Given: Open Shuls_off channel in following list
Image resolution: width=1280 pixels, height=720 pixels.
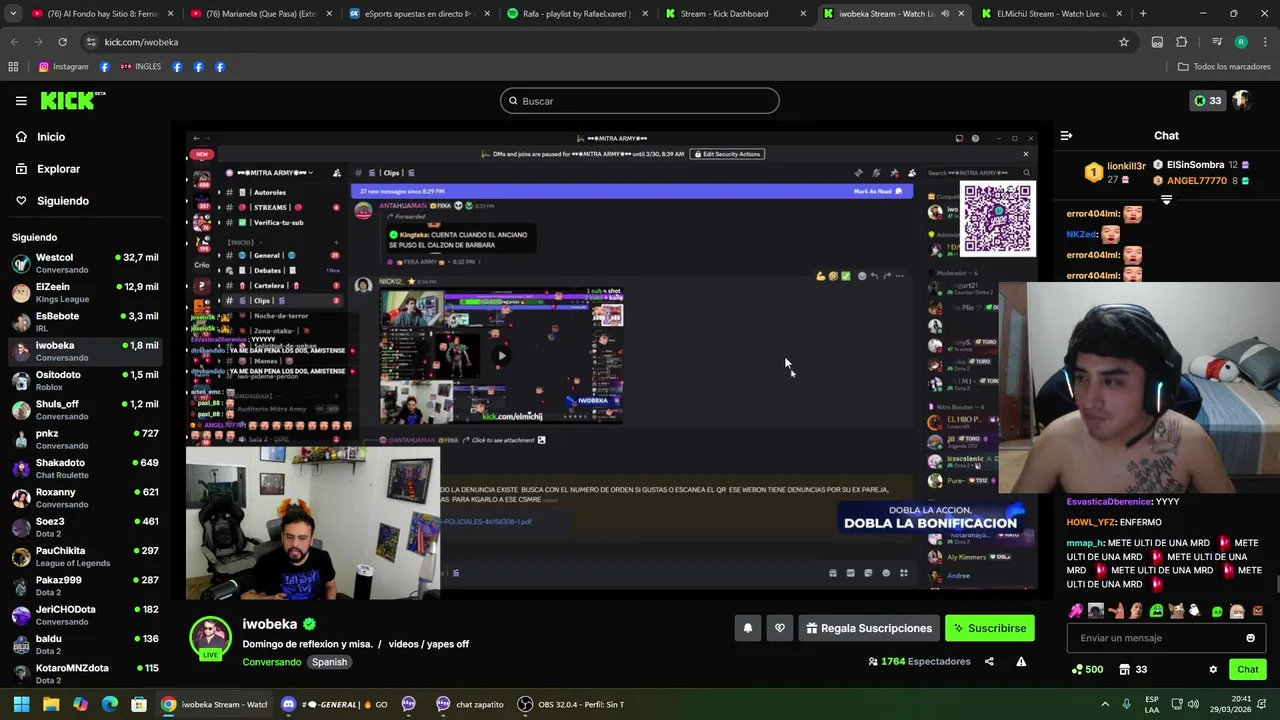Looking at the screenshot, I should [x=85, y=410].
